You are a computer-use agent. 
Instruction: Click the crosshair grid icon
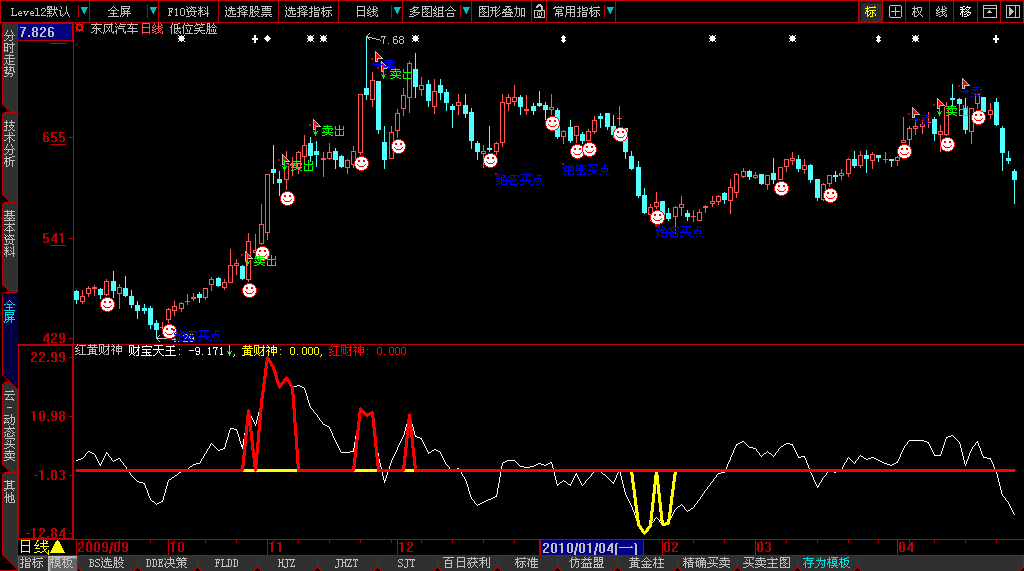[x=895, y=12]
